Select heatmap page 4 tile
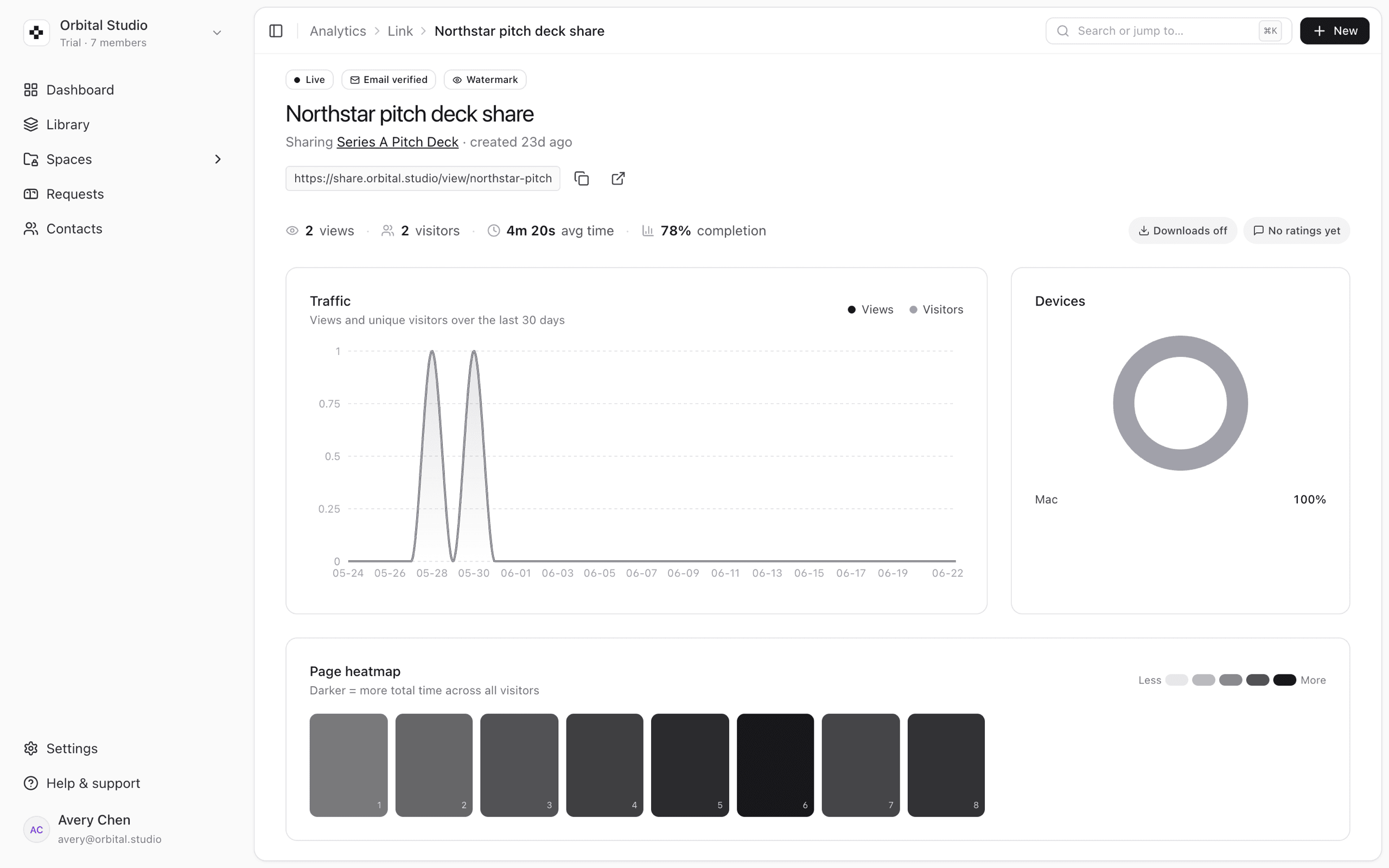Screen dimensions: 1389x868 tap(604, 765)
